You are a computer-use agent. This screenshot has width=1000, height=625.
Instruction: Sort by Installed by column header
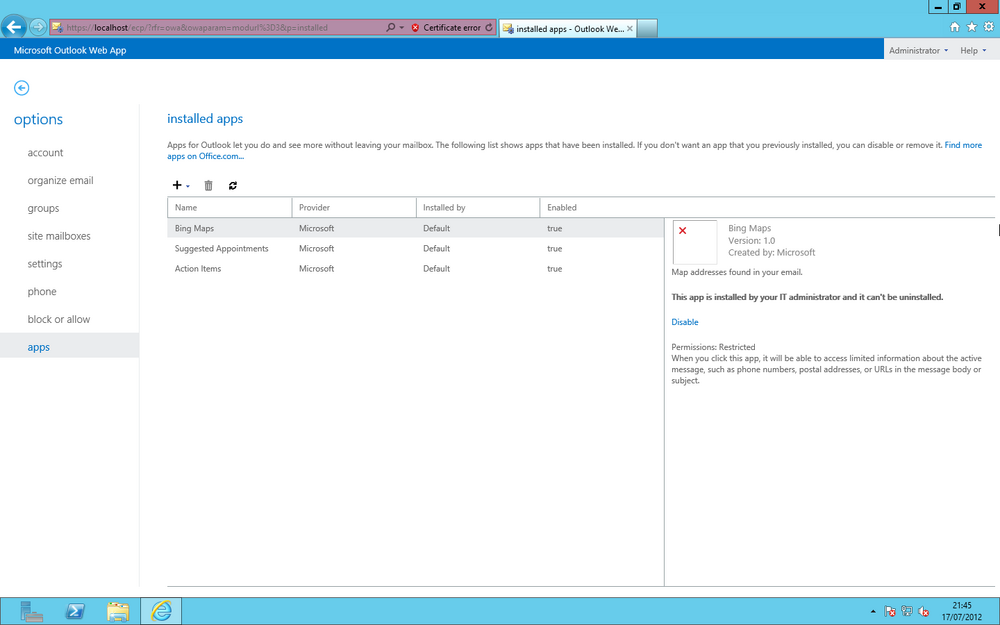[x=478, y=207]
